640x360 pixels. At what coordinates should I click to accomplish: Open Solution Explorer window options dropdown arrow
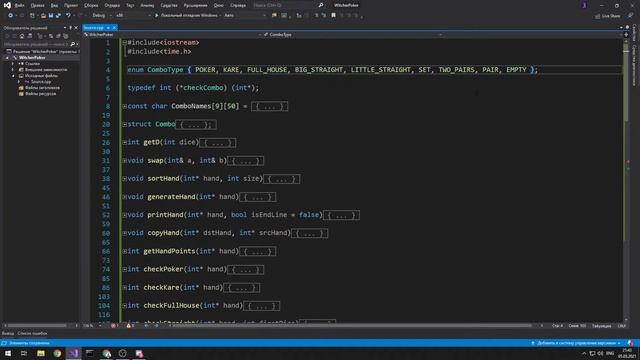point(65,28)
